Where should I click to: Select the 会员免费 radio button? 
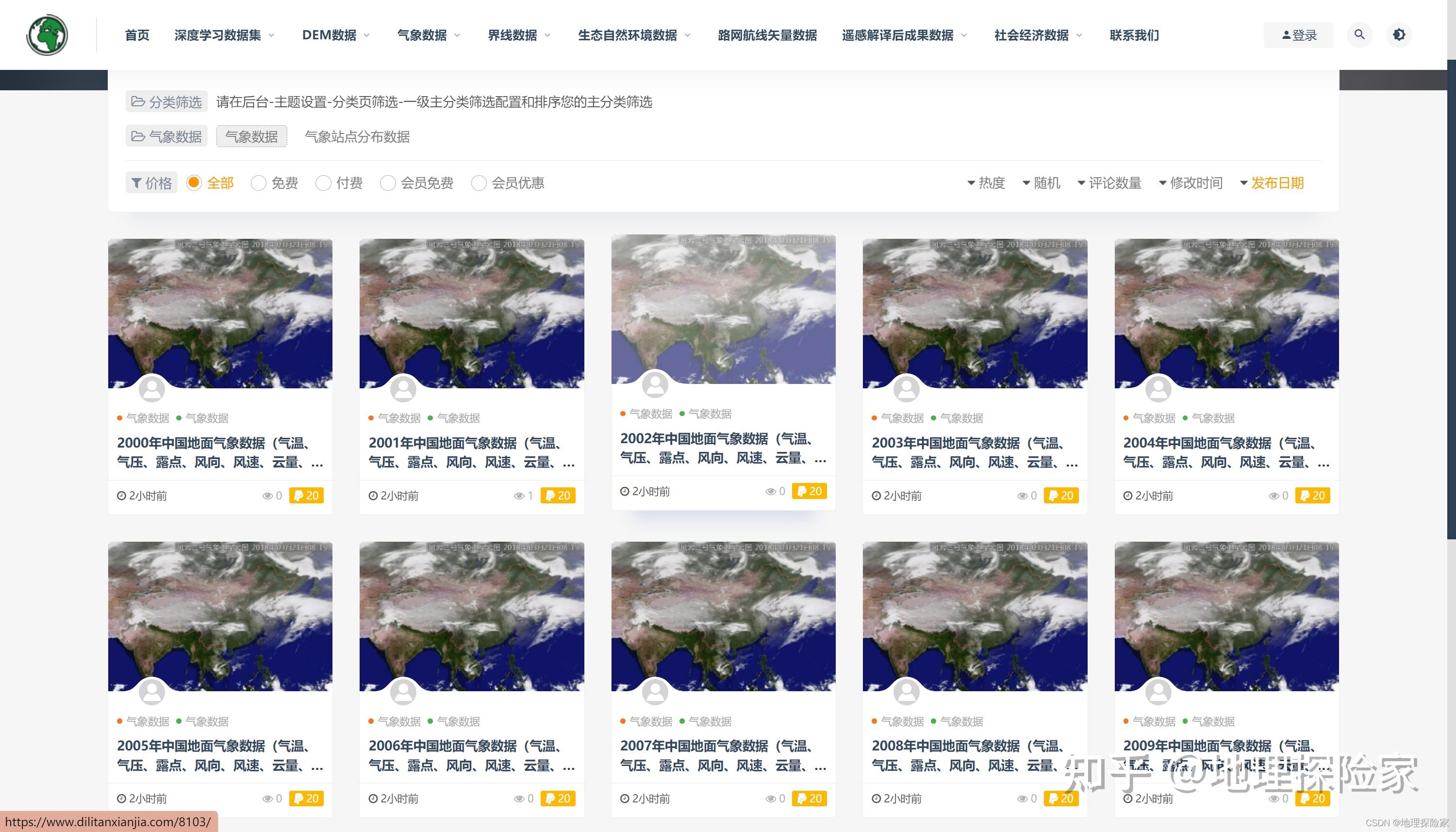[x=388, y=183]
